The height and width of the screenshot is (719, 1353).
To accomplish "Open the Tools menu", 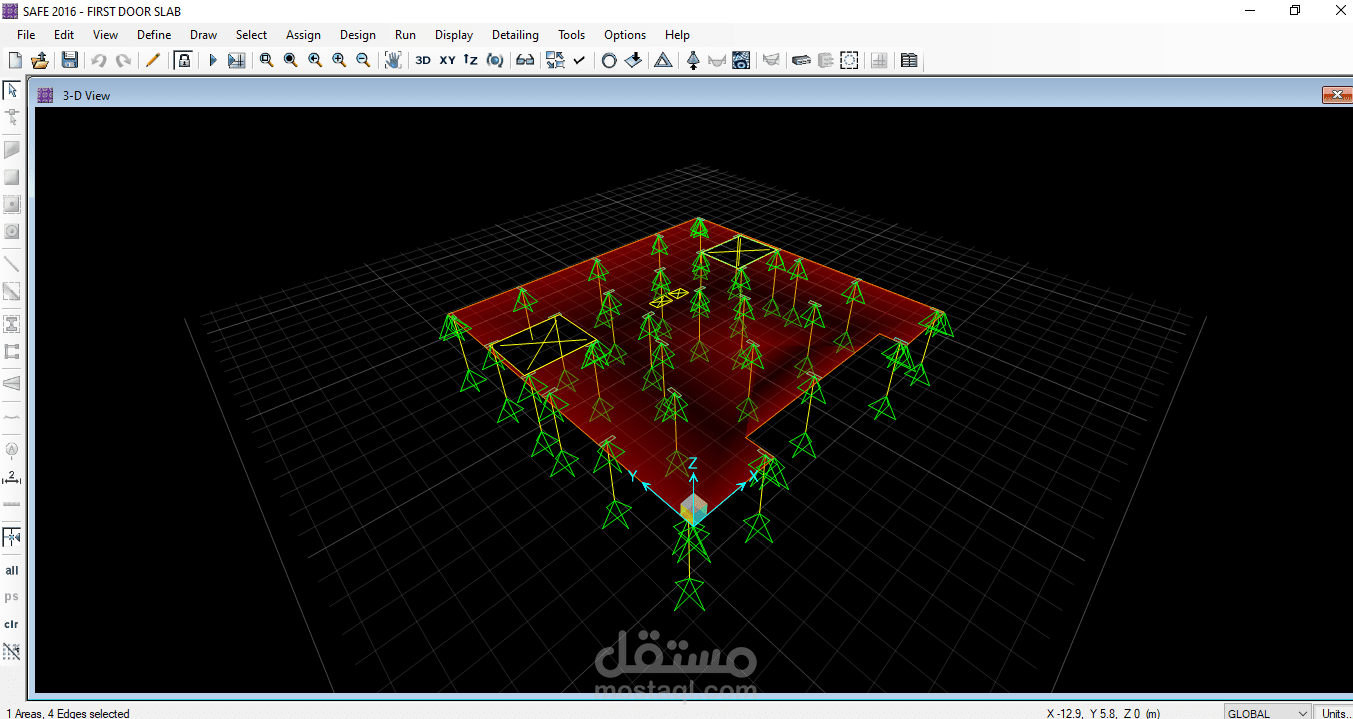I will 572,34.
